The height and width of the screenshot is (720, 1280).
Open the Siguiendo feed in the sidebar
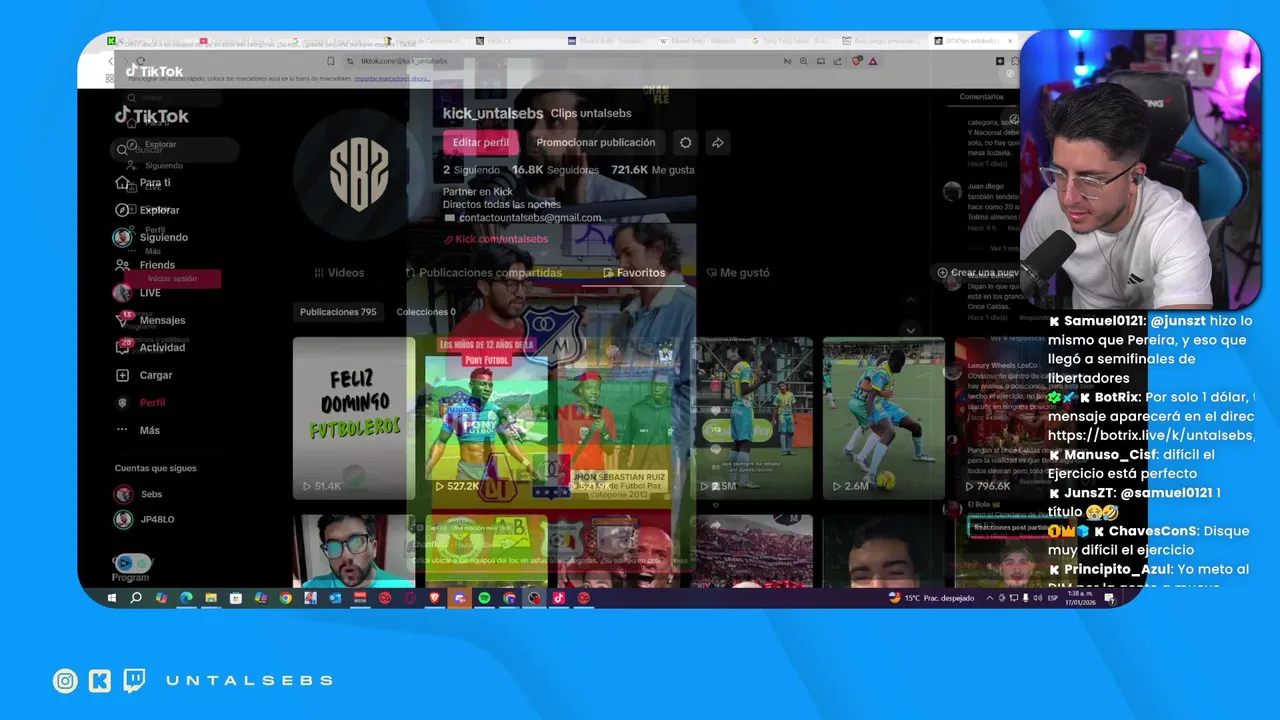[152, 238]
